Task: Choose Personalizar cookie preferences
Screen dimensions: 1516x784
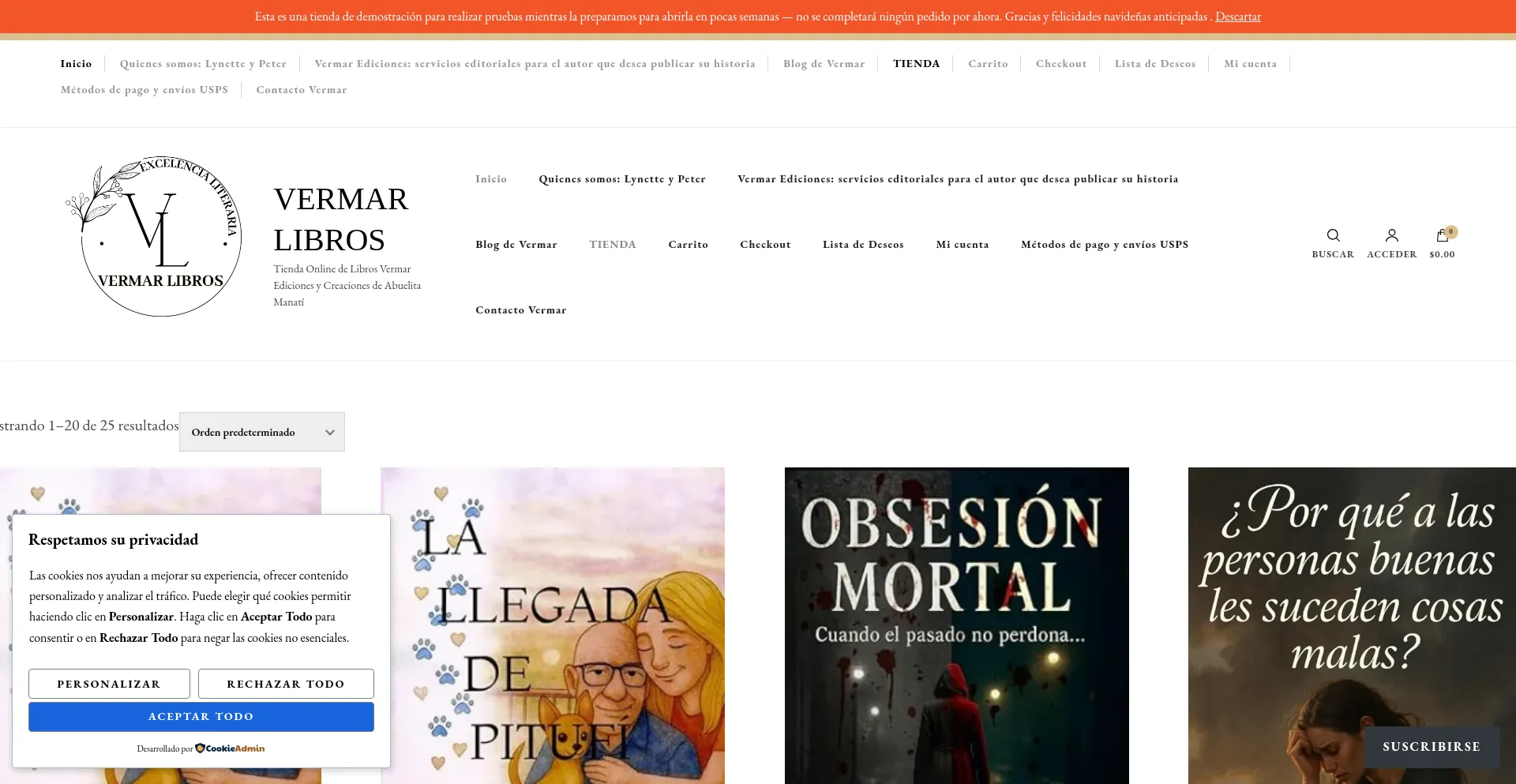Action: 109,684
